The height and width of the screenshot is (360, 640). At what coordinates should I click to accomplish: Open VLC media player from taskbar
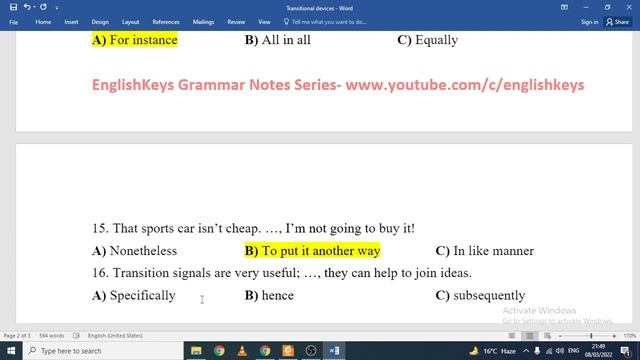click(x=242, y=351)
